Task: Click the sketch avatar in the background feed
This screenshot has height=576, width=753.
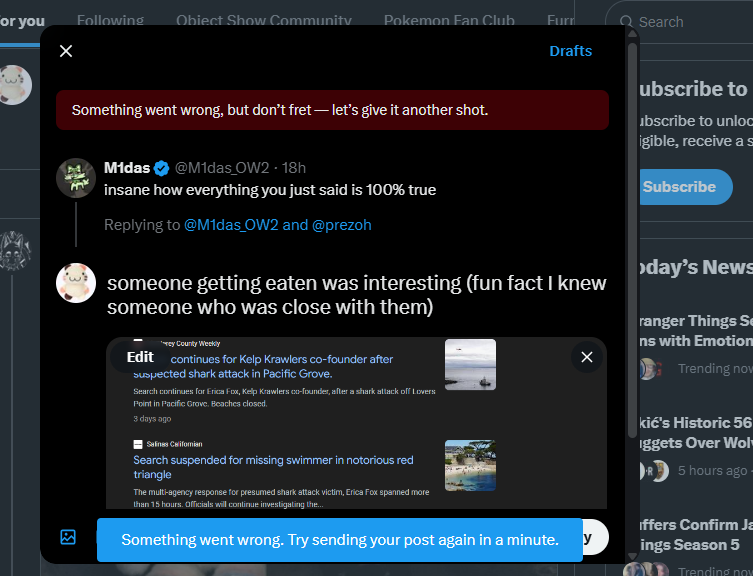Action: pos(15,251)
